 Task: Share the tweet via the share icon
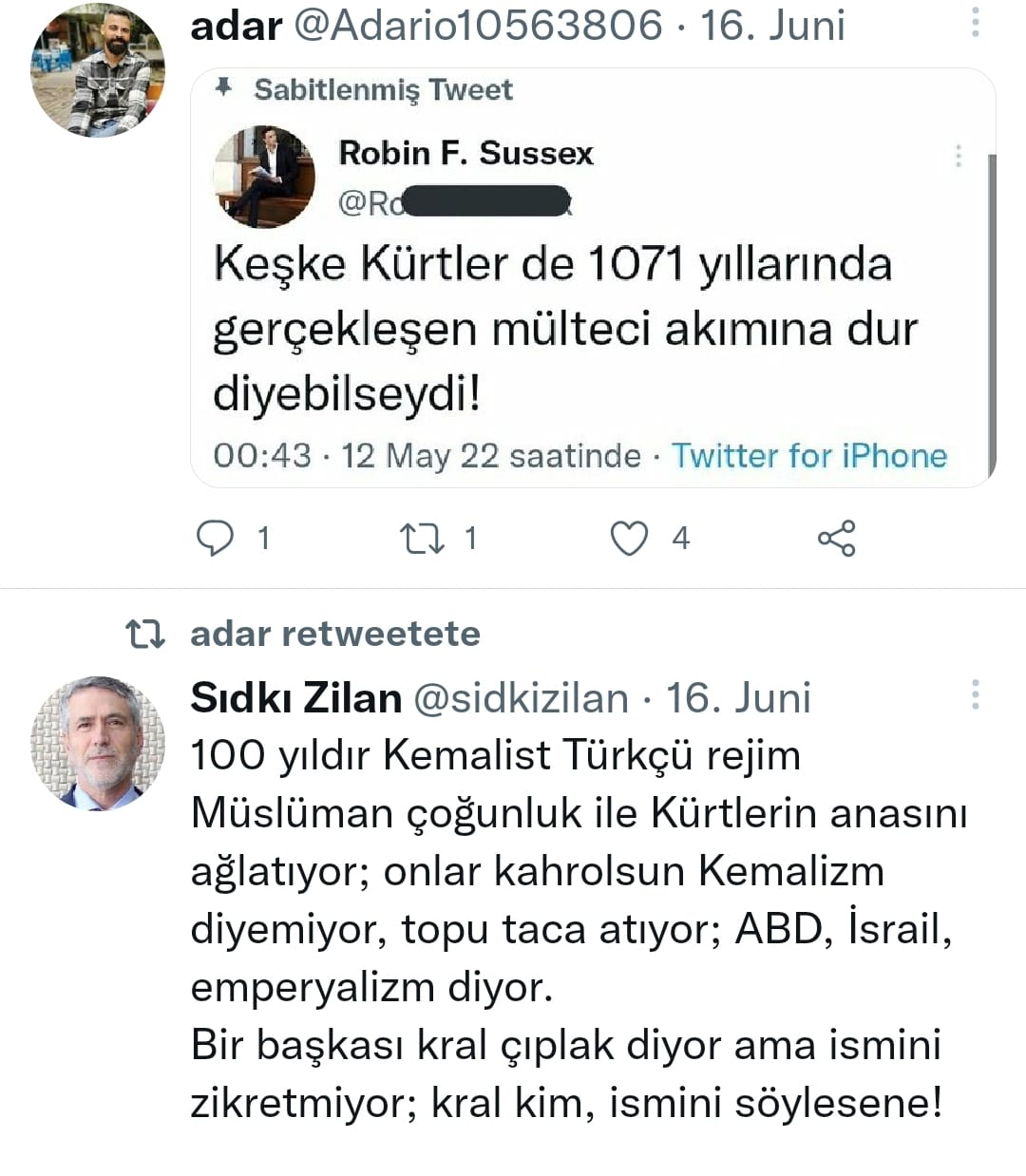(x=836, y=539)
